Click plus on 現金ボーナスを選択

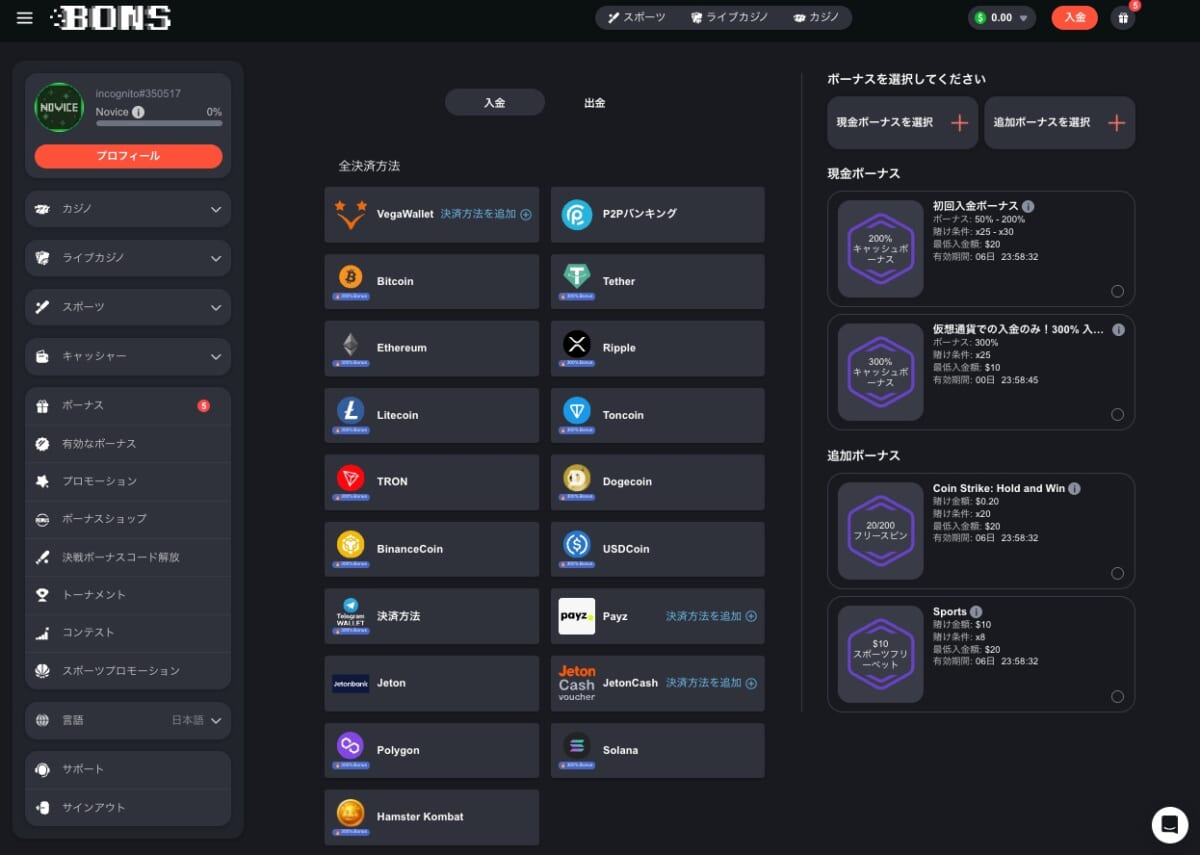pos(959,123)
